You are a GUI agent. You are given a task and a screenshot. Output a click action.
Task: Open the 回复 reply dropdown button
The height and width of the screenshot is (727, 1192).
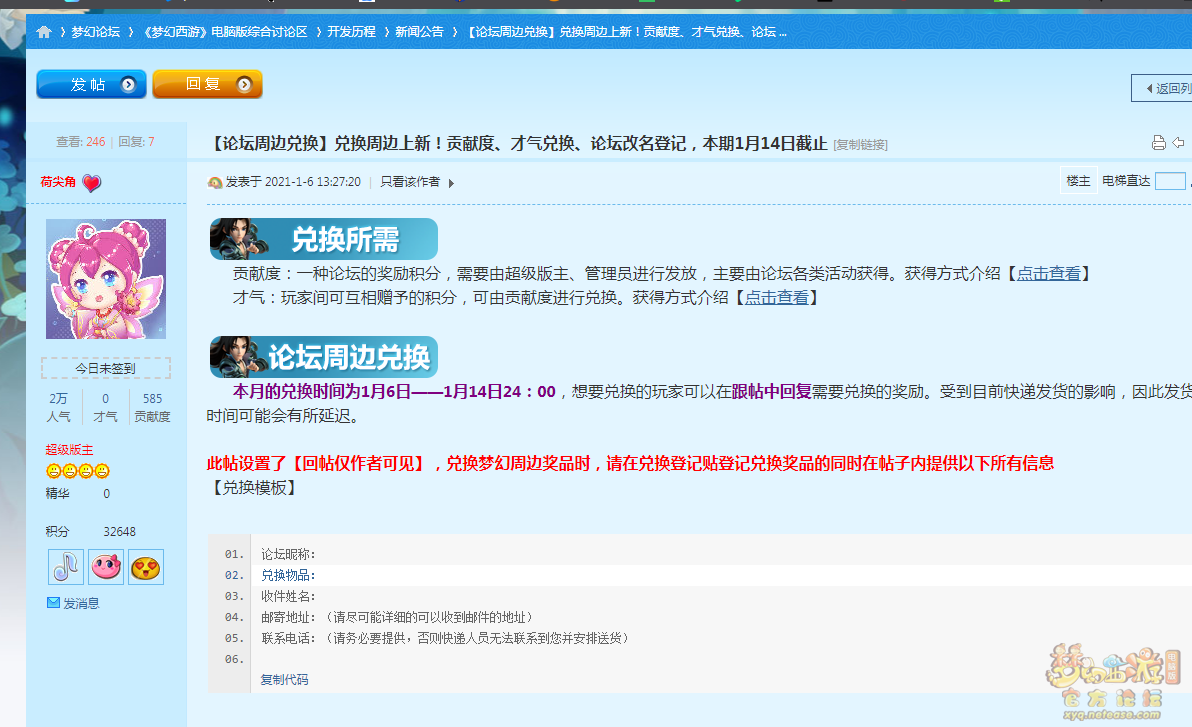coord(207,85)
